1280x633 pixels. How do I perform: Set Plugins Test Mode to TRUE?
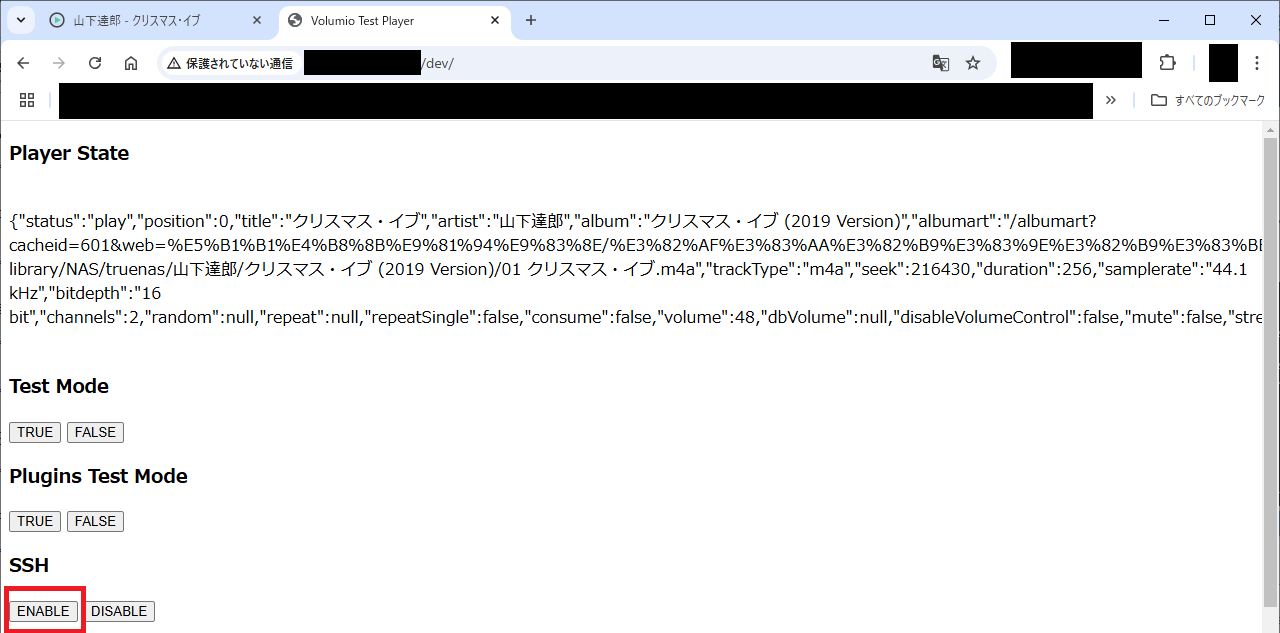pyautogui.click(x=35, y=521)
